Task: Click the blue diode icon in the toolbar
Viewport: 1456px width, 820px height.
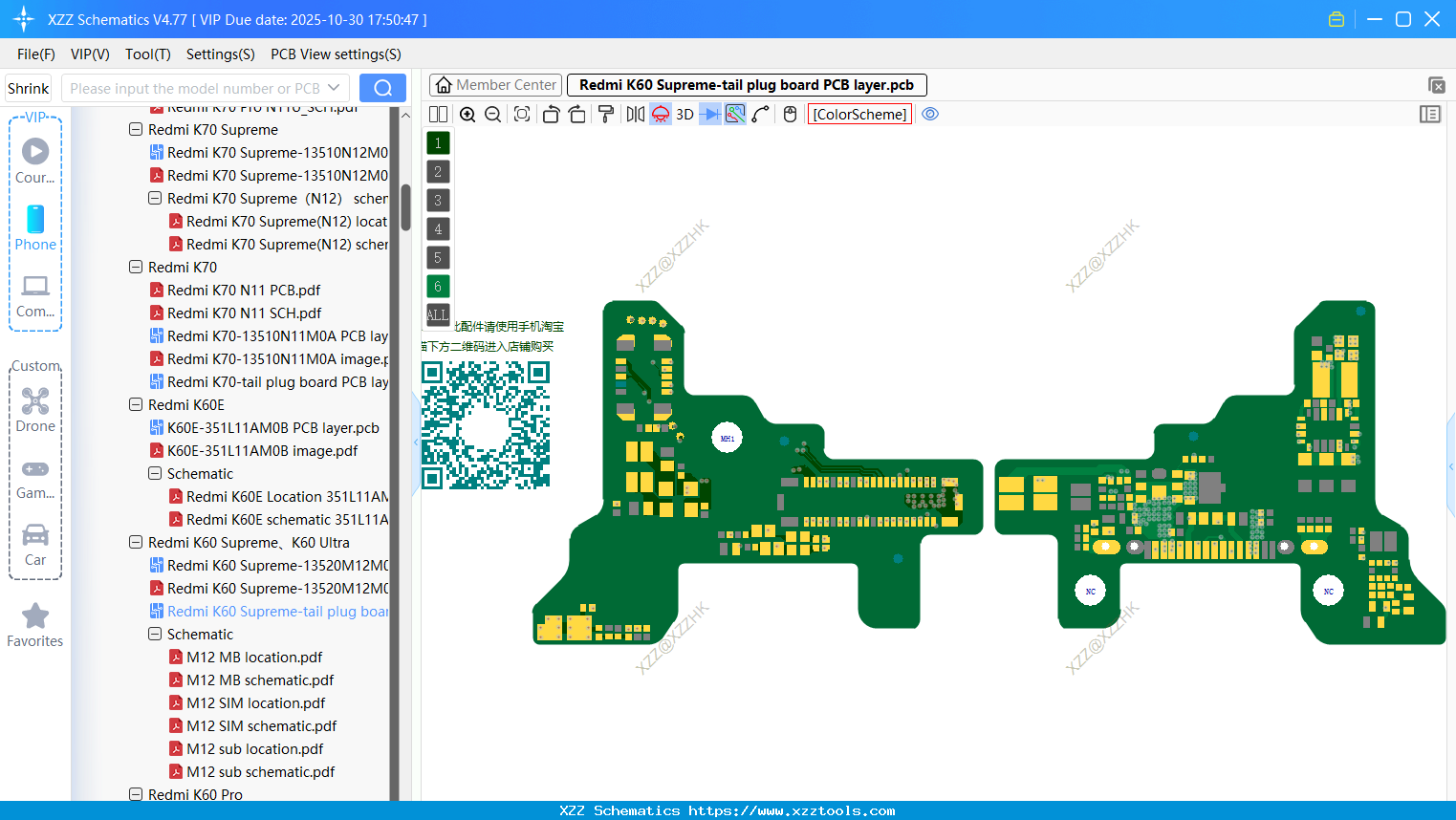Action: [x=710, y=115]
